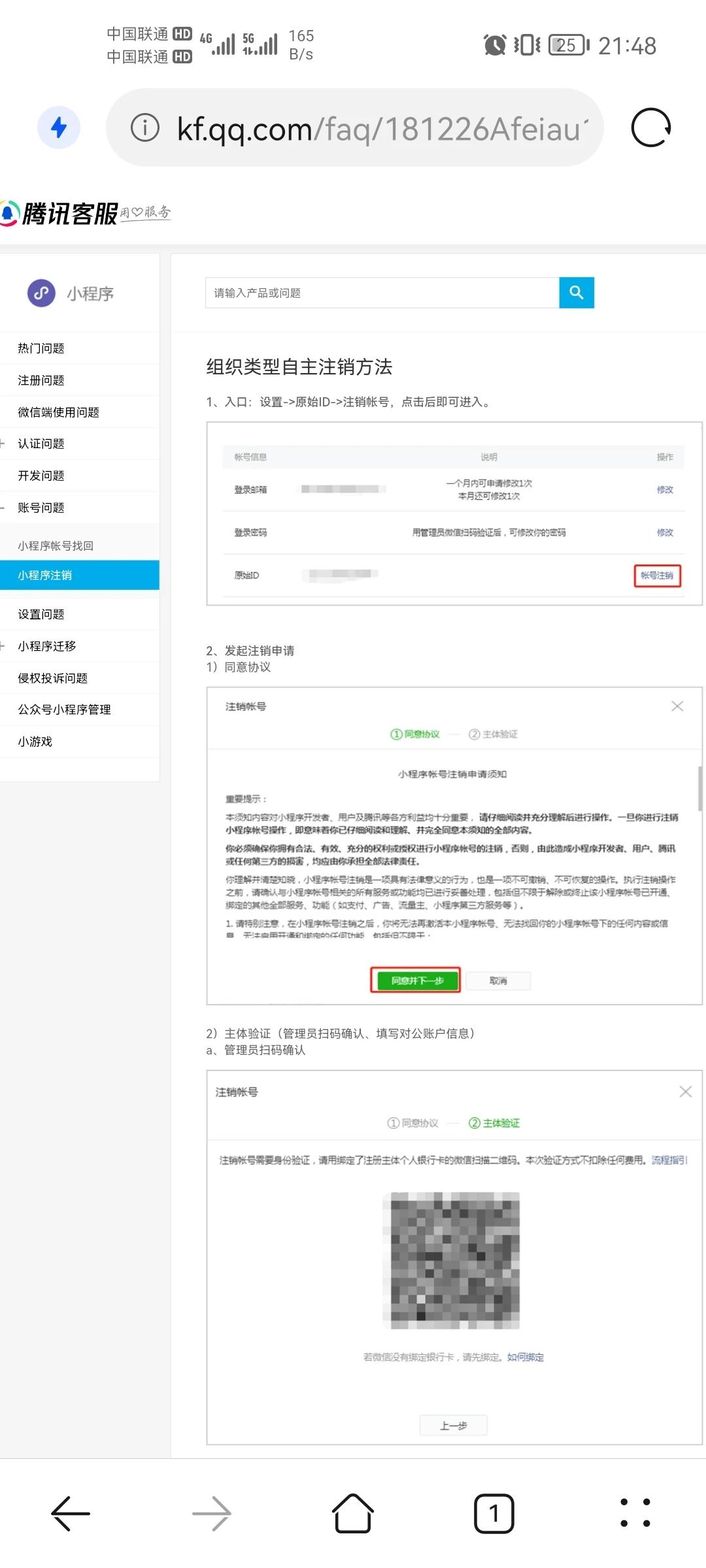Tap the 21:48 clock in status bar

tap(628, 46)
